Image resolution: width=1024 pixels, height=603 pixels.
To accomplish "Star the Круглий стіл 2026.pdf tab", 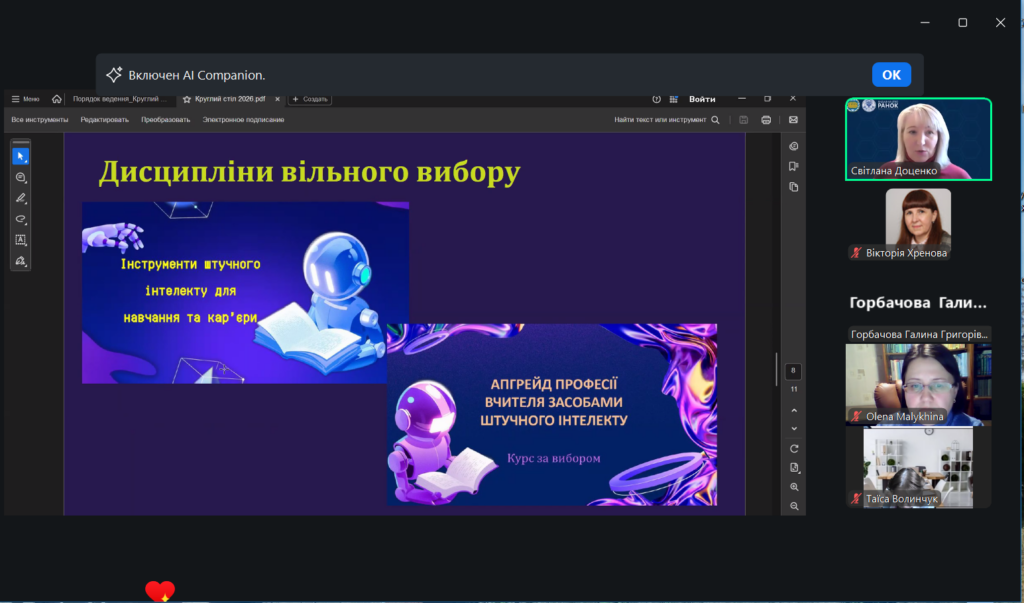I will [187, 99].
